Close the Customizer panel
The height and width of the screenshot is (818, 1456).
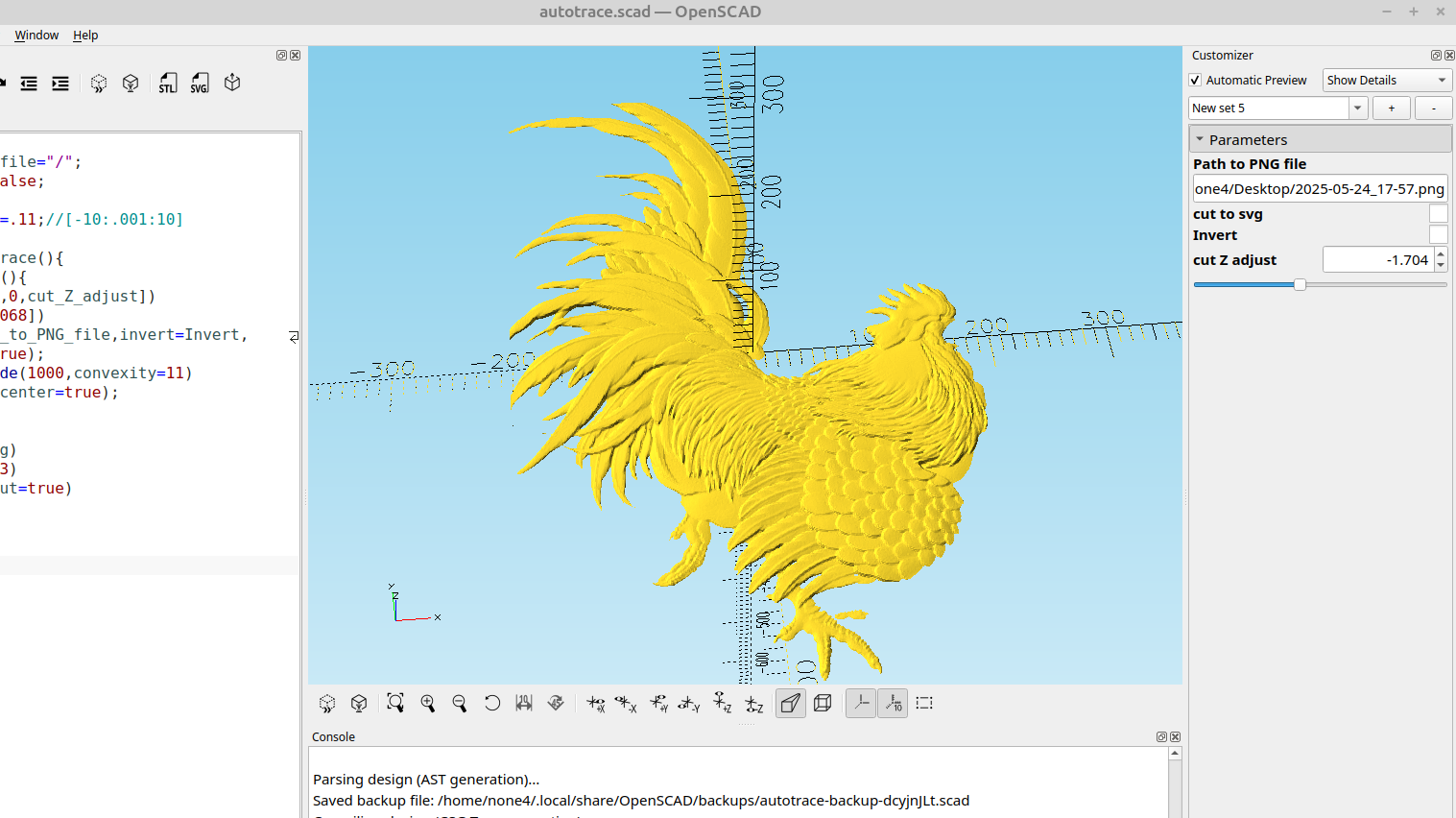pos(1449,56)
